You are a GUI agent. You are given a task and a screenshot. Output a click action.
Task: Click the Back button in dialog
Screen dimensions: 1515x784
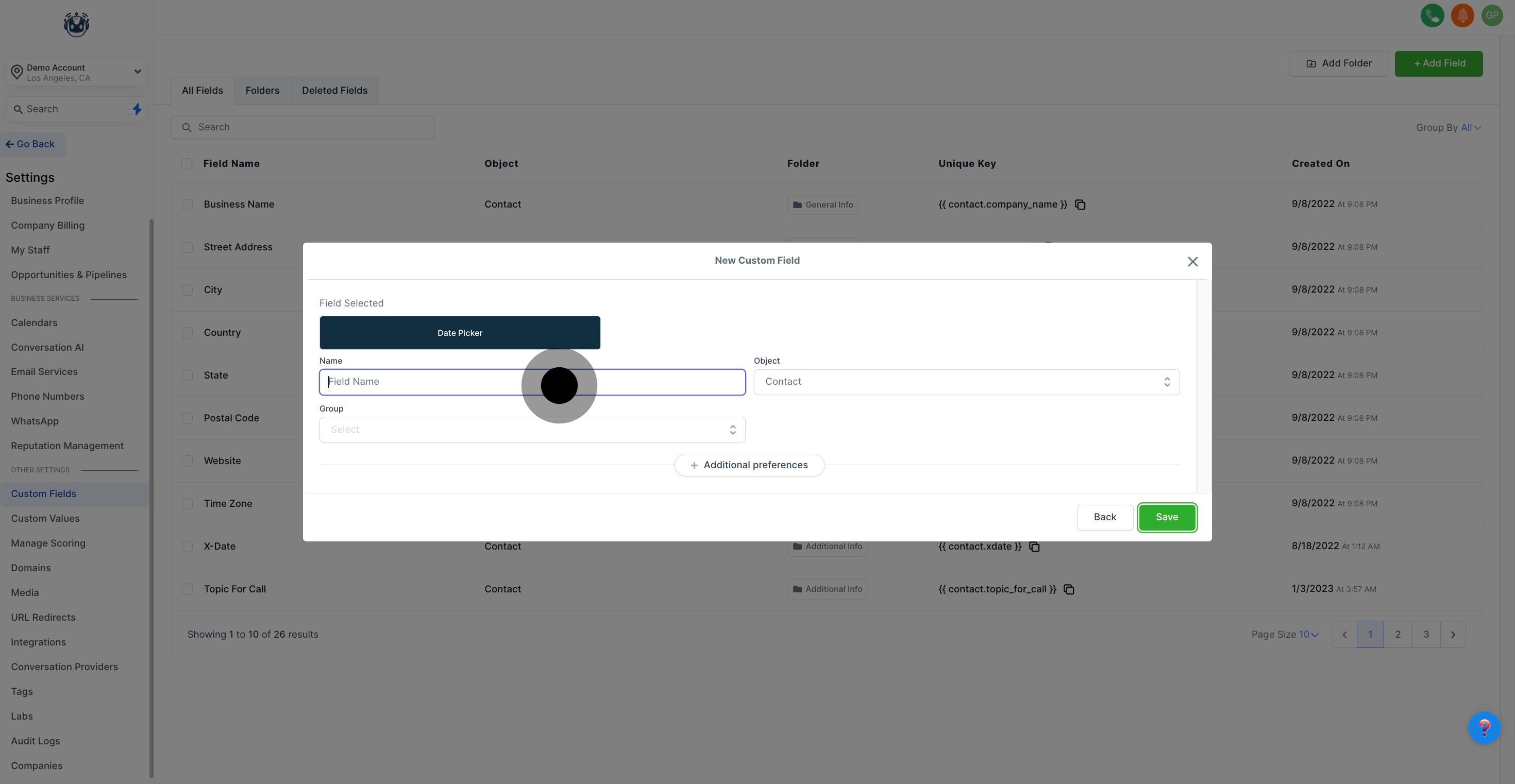[x=1104, y=517]
